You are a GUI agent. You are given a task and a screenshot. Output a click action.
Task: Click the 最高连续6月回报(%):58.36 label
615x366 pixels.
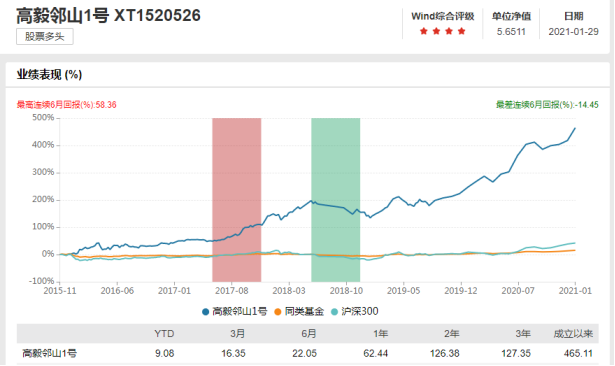66,105
